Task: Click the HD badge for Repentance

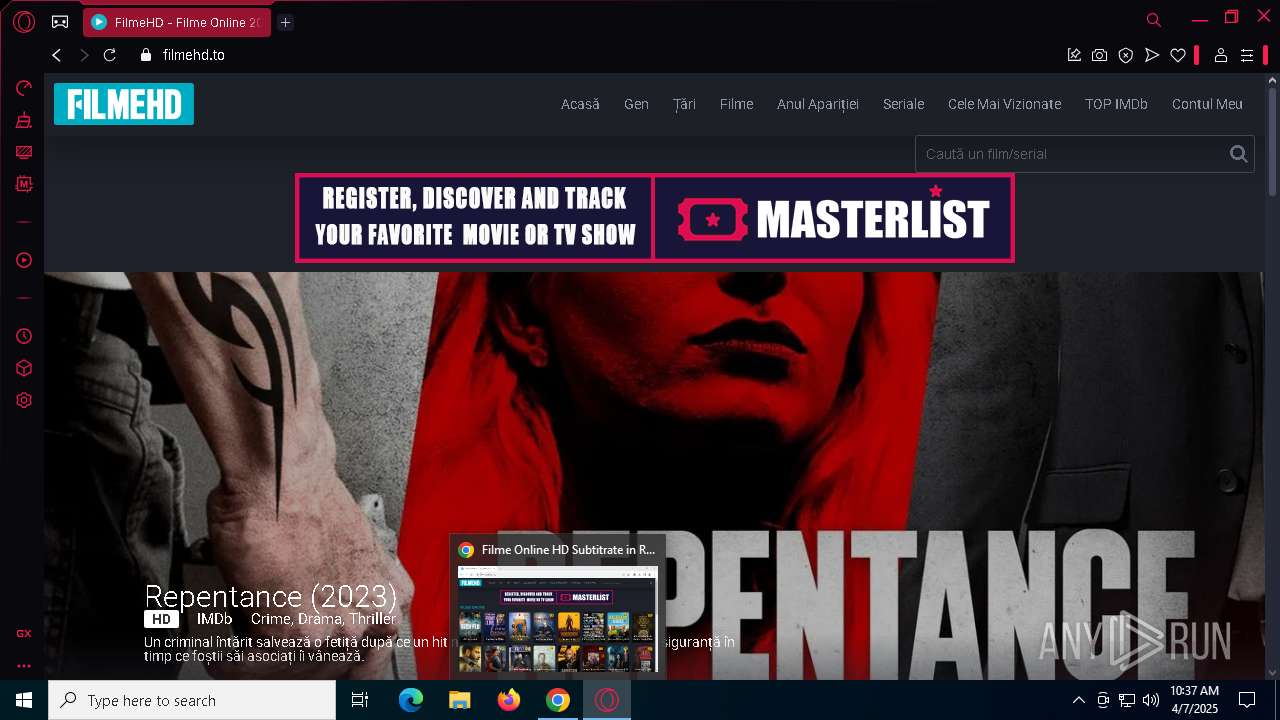Action: (x=161, y=619)
